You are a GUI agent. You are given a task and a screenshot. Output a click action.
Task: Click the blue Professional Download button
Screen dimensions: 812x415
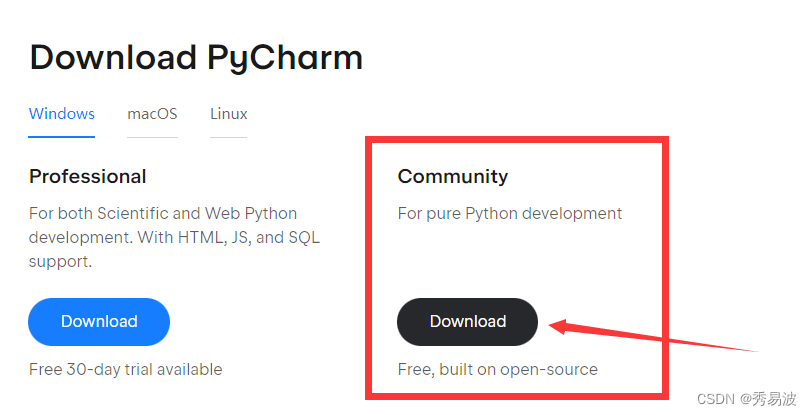pos(99,321)
